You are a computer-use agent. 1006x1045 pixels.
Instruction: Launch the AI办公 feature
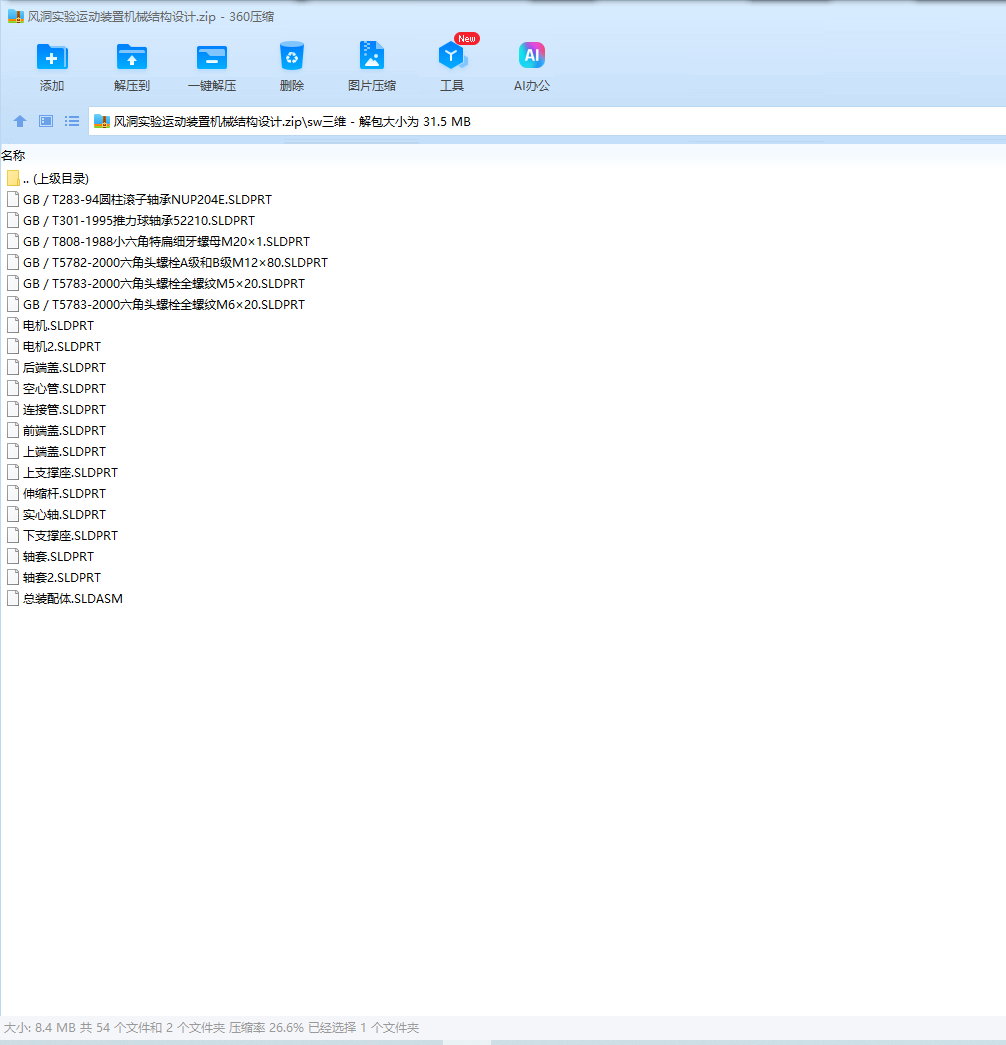(x=531, y=66)
